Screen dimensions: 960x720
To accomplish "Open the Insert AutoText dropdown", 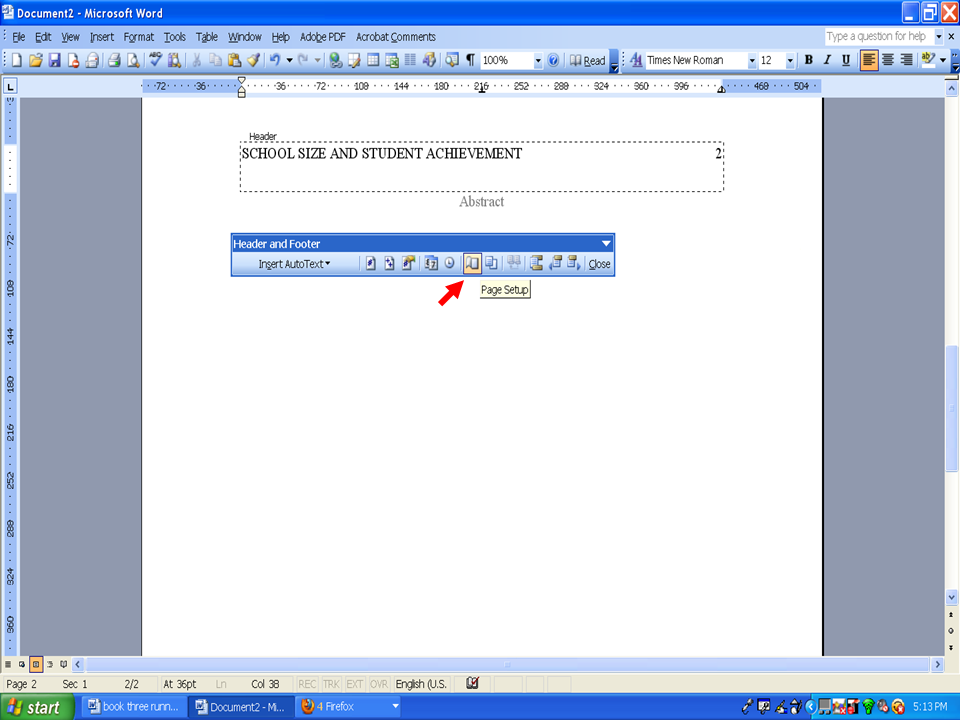I will pos(294,264).
